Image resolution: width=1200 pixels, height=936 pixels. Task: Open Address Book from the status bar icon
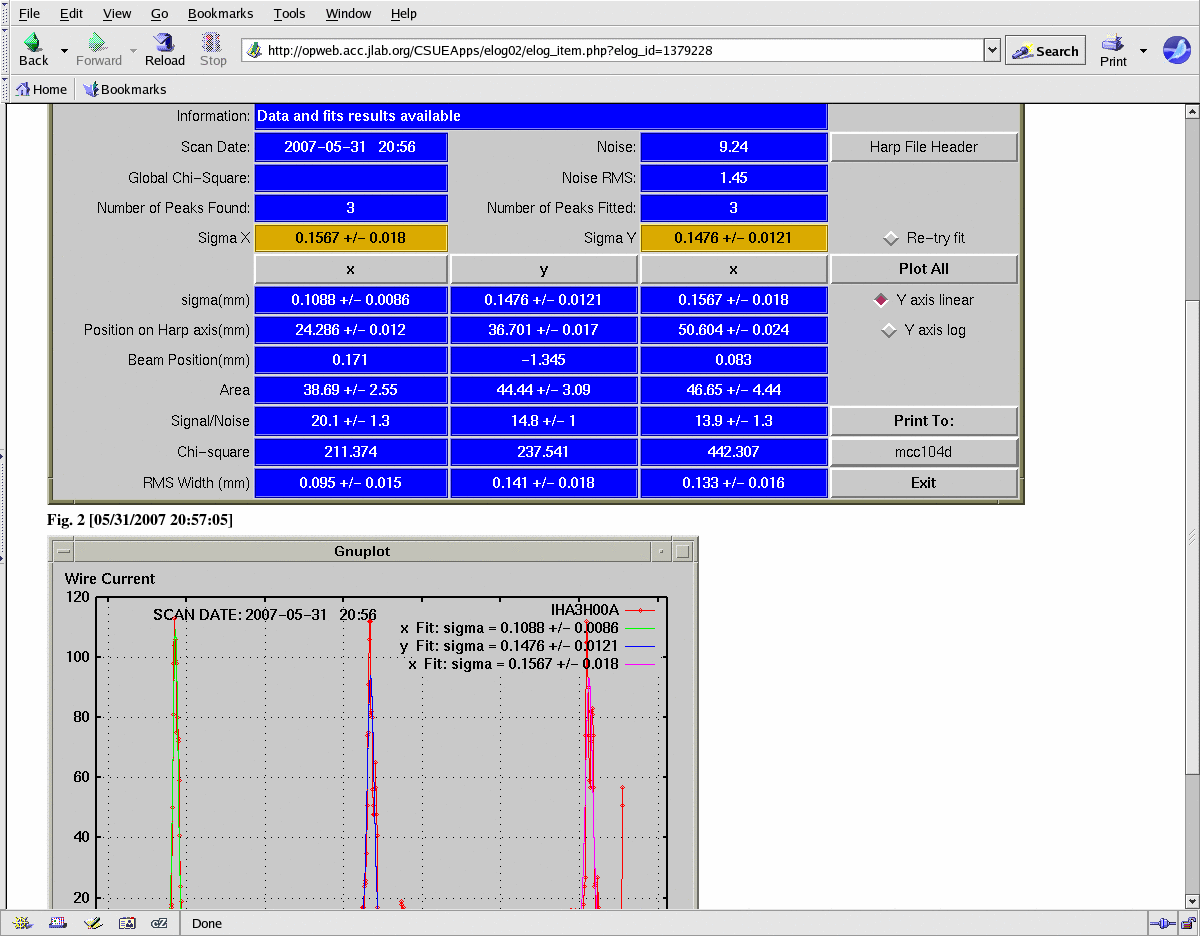(126, 923)
